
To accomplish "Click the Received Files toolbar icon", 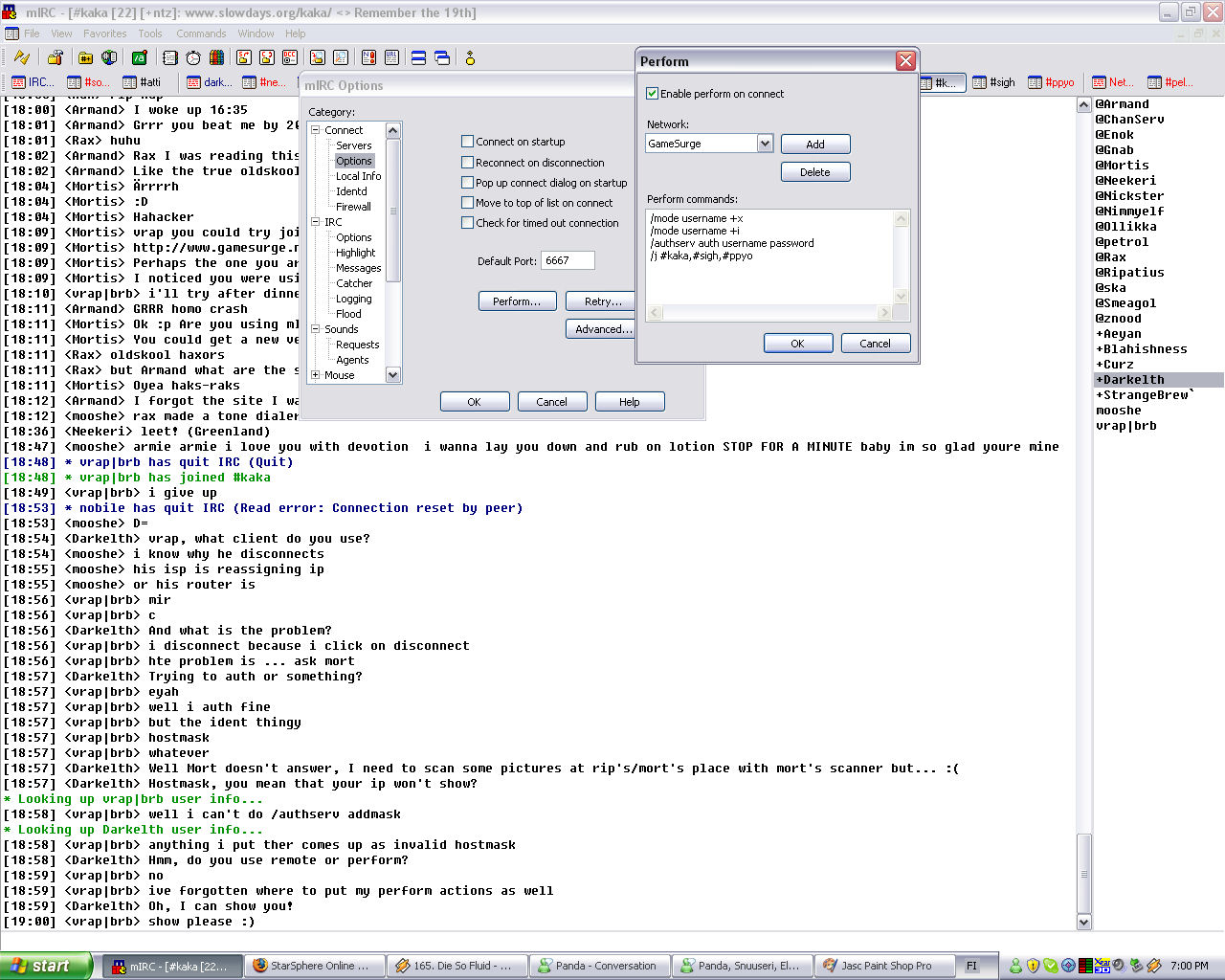I will (x=317, y=57).
